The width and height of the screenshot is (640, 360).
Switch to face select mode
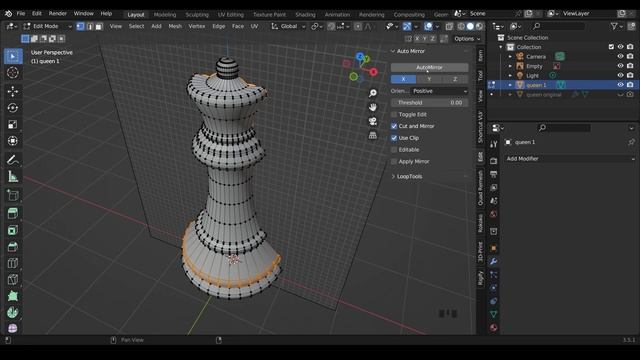[99, 26]
